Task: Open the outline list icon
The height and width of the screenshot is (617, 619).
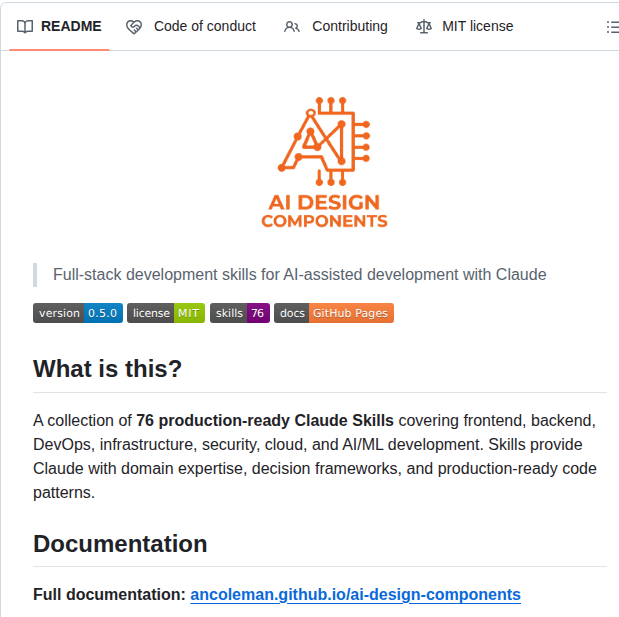Action: 613,27
